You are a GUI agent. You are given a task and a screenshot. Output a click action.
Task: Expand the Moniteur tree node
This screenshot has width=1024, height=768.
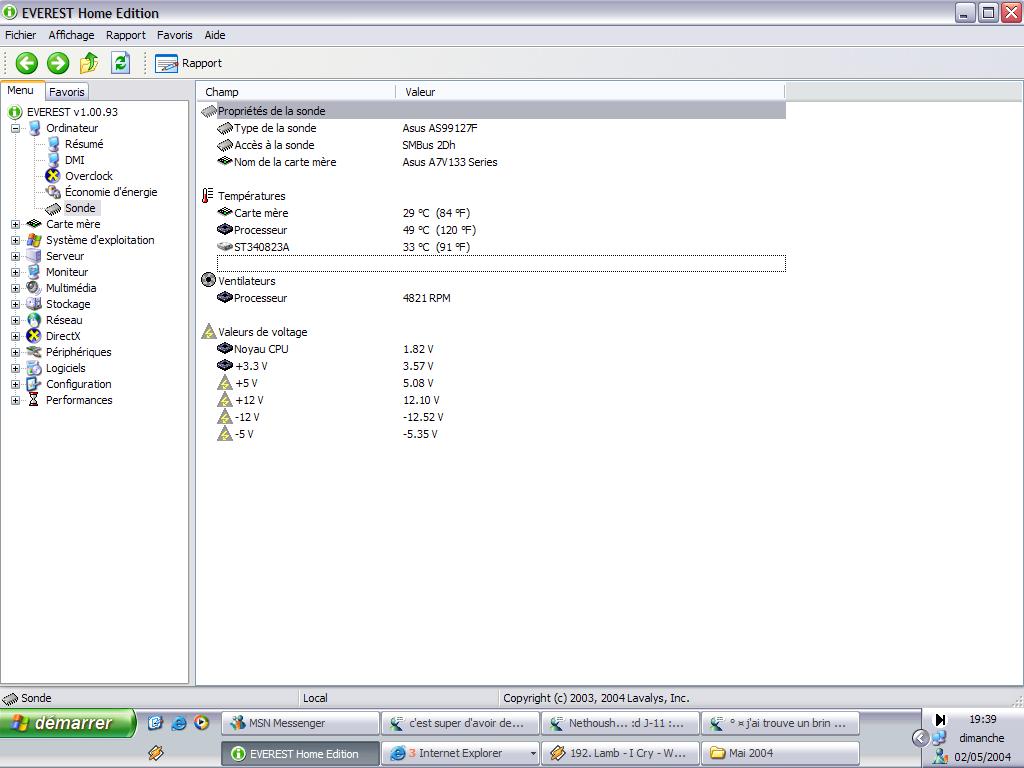click(15, 272)
